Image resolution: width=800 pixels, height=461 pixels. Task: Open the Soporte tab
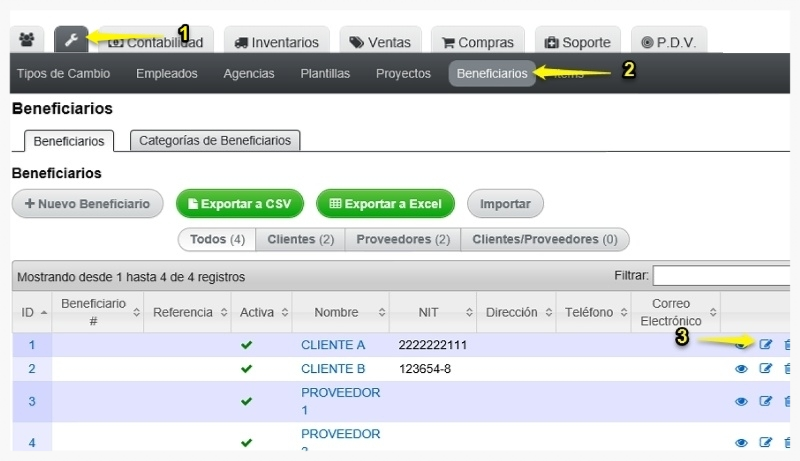pos(578,42)
